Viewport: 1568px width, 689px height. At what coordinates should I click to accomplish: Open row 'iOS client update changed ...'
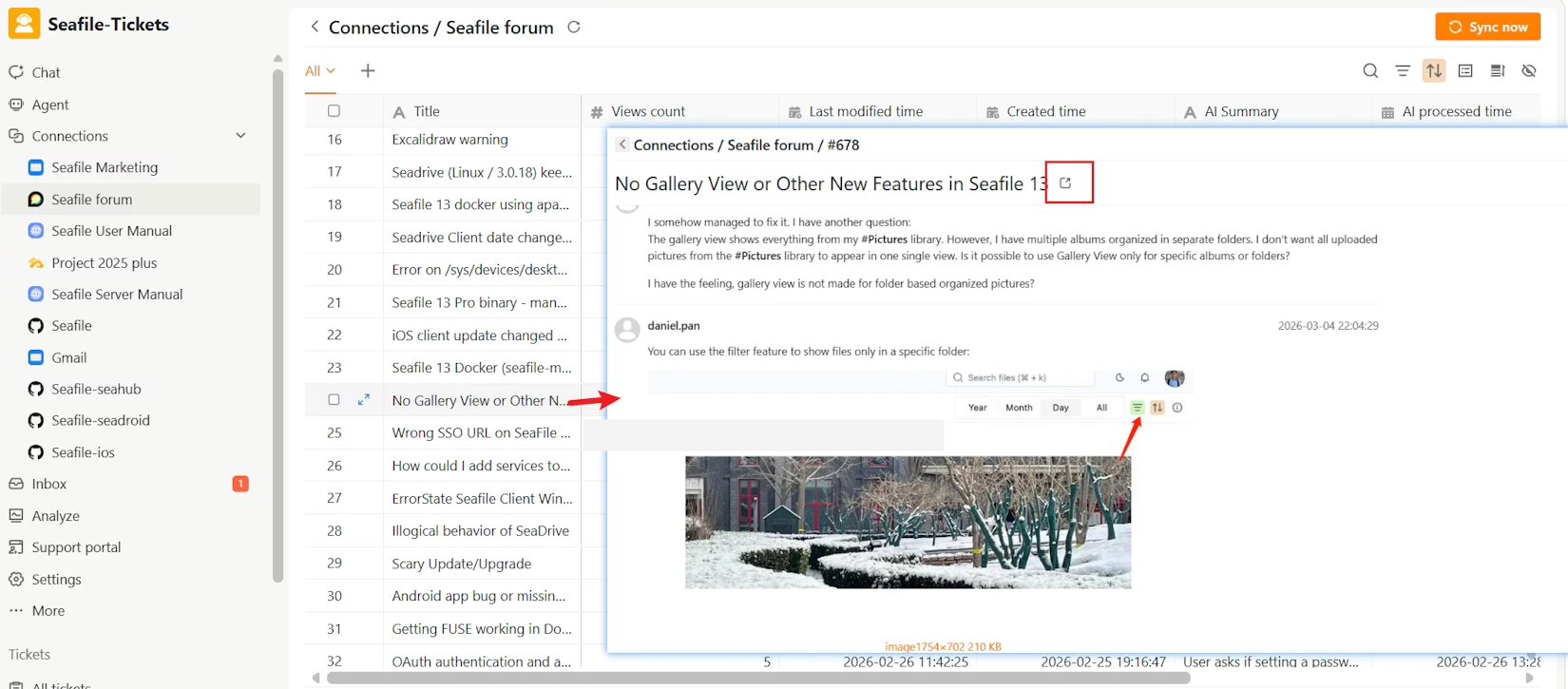pyautogui.click(x=479, y=335)
